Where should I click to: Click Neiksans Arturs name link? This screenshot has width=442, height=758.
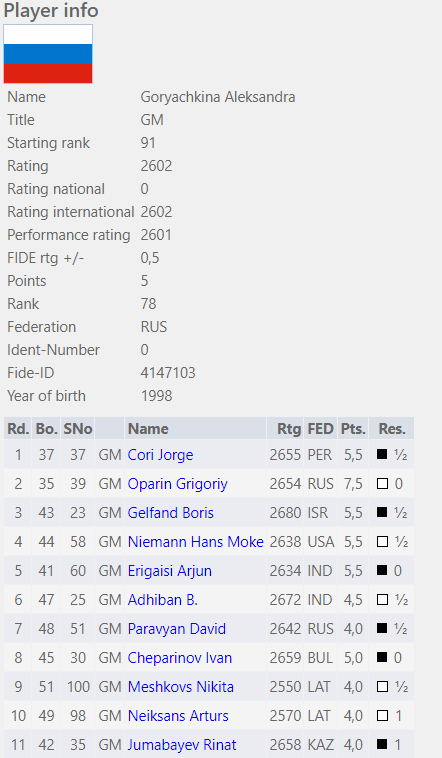click(x=178, y=716)
